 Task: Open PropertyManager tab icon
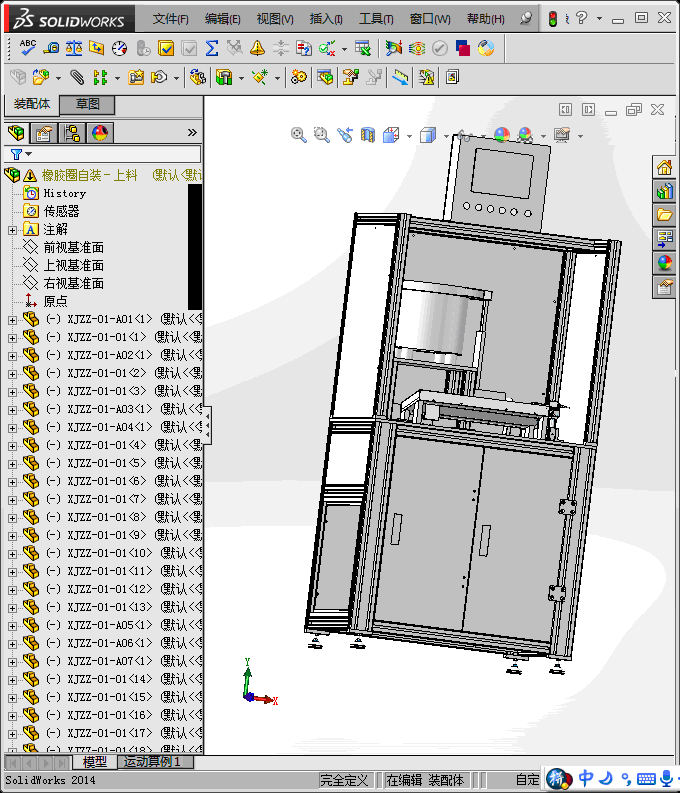click(44, 133)
